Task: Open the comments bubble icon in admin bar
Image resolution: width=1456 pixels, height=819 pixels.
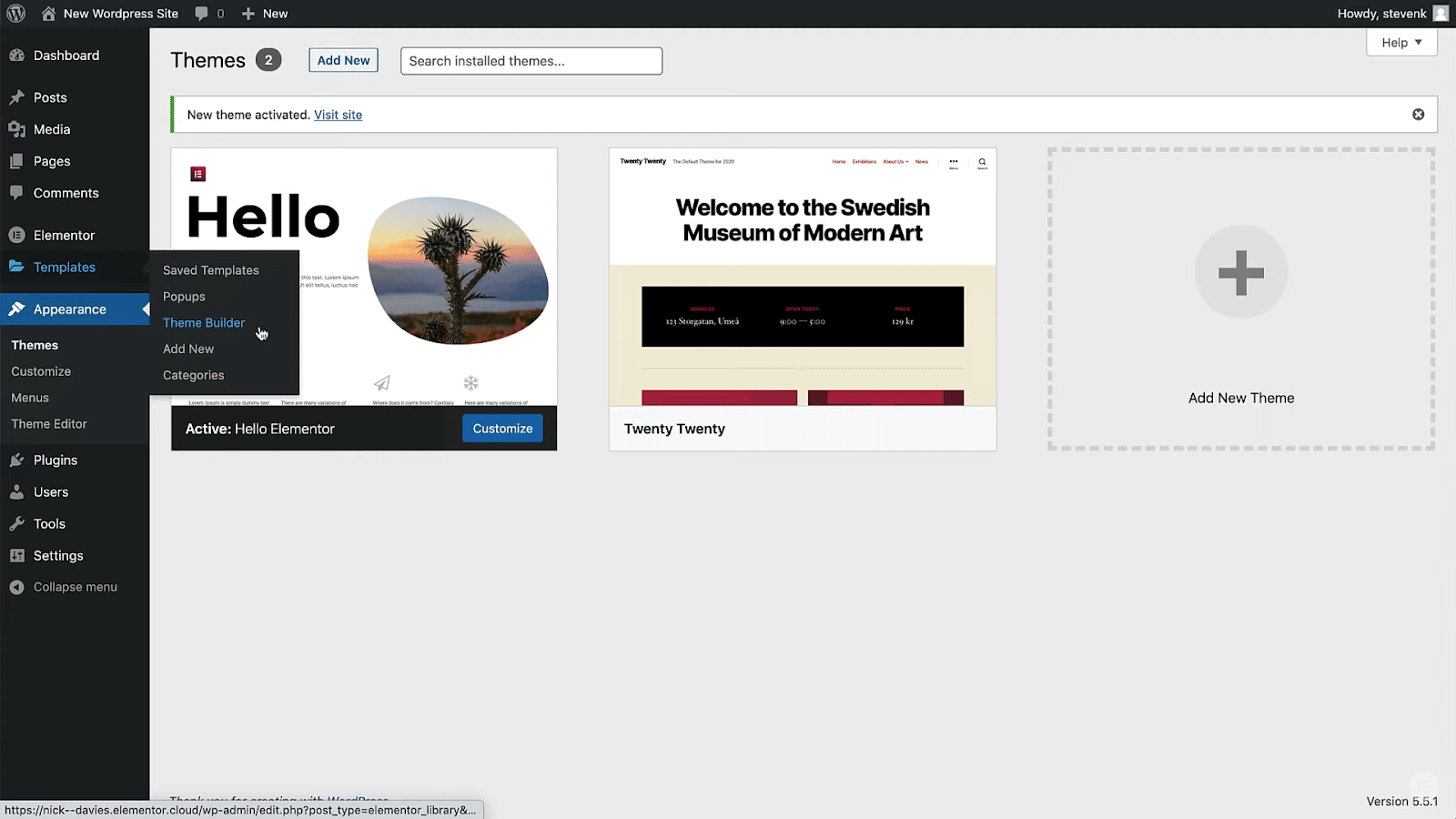Action: click(x=201, y=14)
